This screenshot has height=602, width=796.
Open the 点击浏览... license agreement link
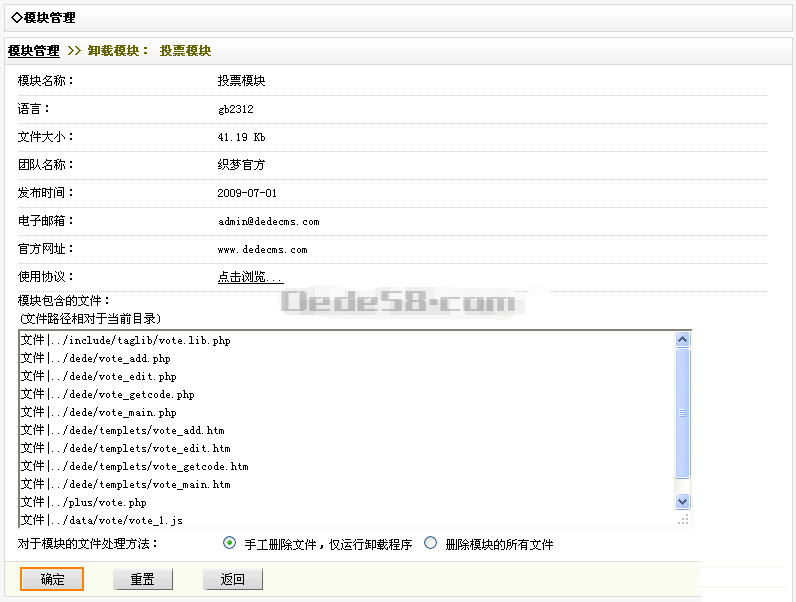(x=250, y=277)
